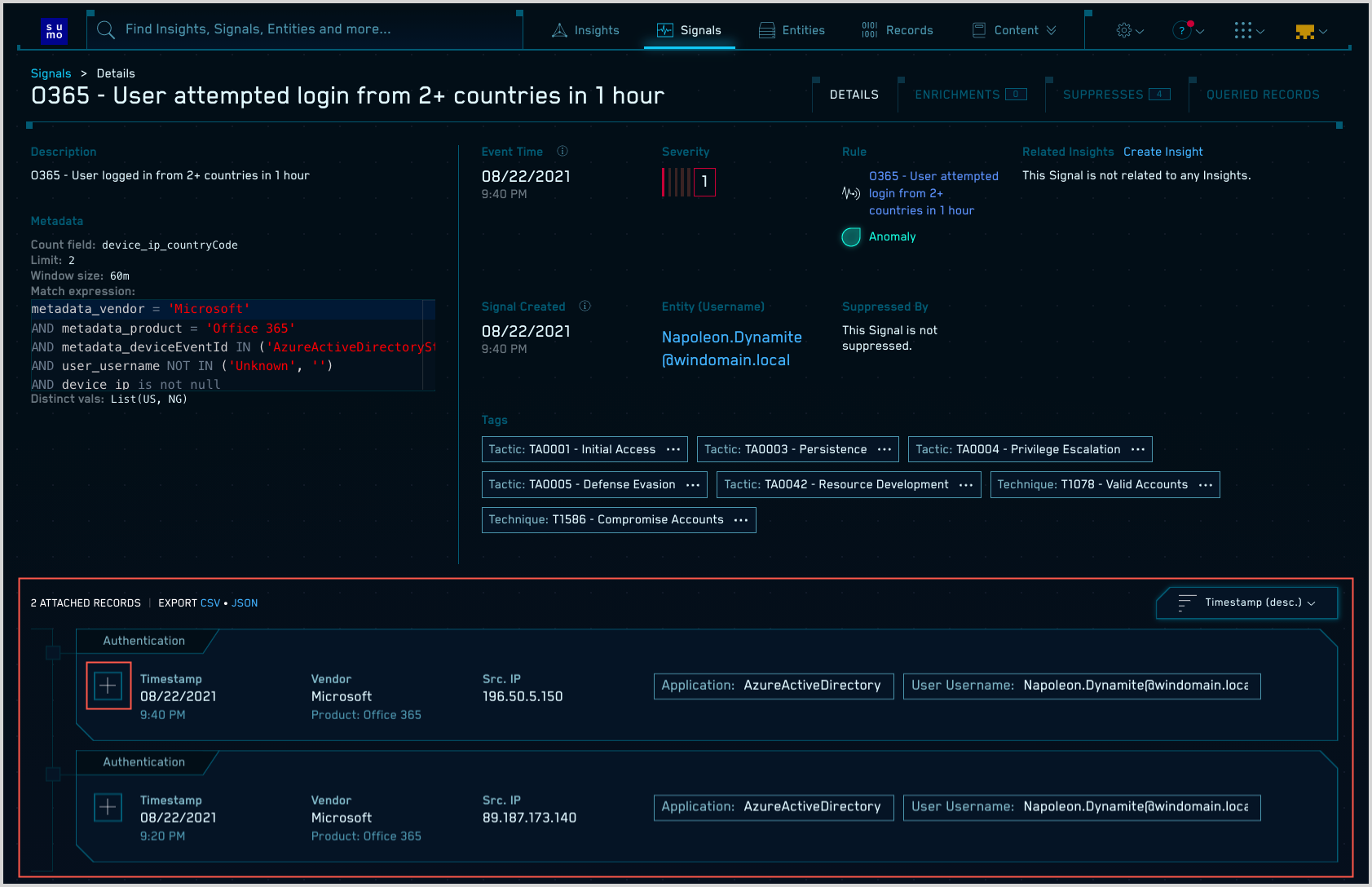Export attached records as CSV
Image resolution: width=1372 pixels, height=887 pixels.
click(210, 603)
